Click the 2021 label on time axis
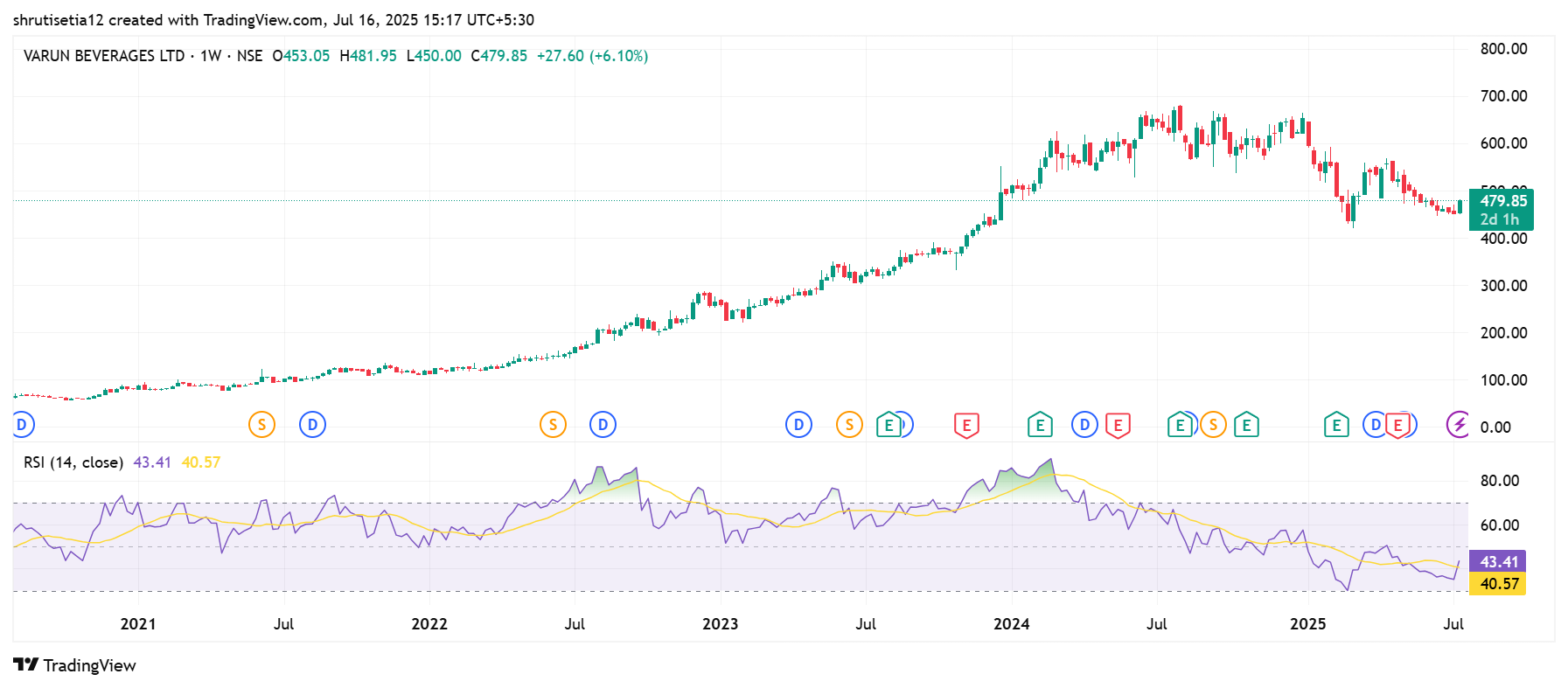 click(x=138, y=624)
